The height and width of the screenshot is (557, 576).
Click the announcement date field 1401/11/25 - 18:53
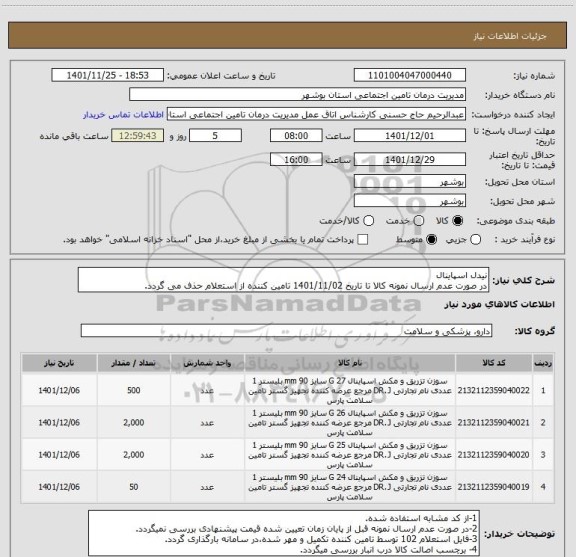(107, 75)
